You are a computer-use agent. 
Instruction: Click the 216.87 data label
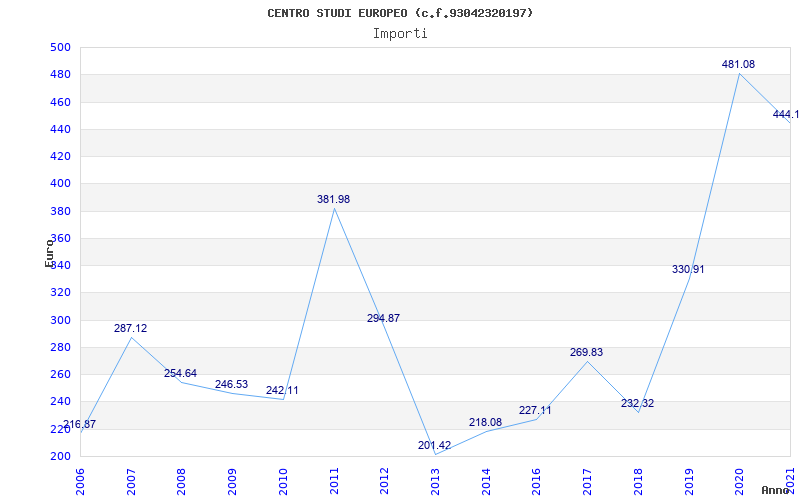click(x=80, y=424)
